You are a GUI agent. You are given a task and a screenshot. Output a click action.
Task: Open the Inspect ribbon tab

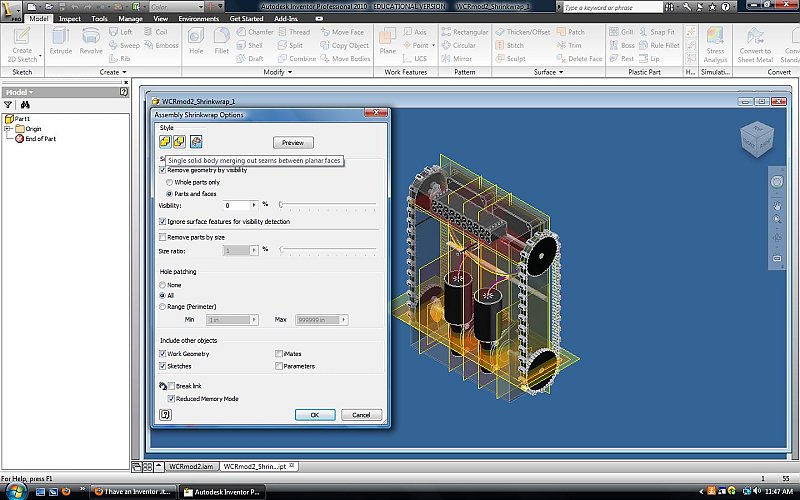point(69,18)
